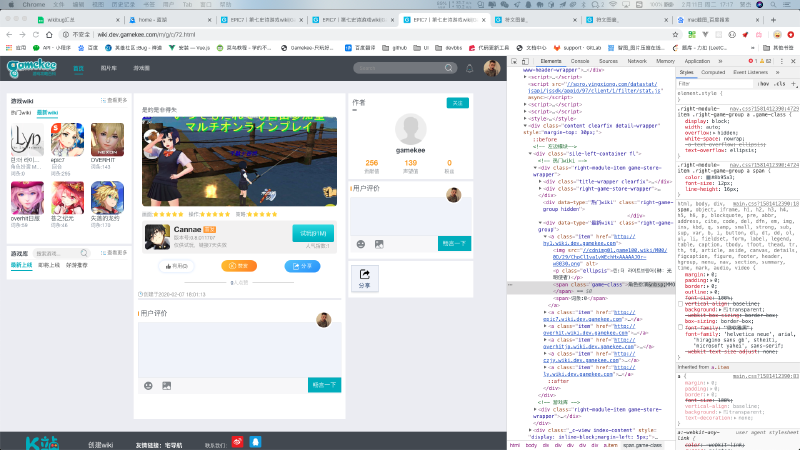
Task: Reload the page with the refresh icon
Action: tap(36, 35)
